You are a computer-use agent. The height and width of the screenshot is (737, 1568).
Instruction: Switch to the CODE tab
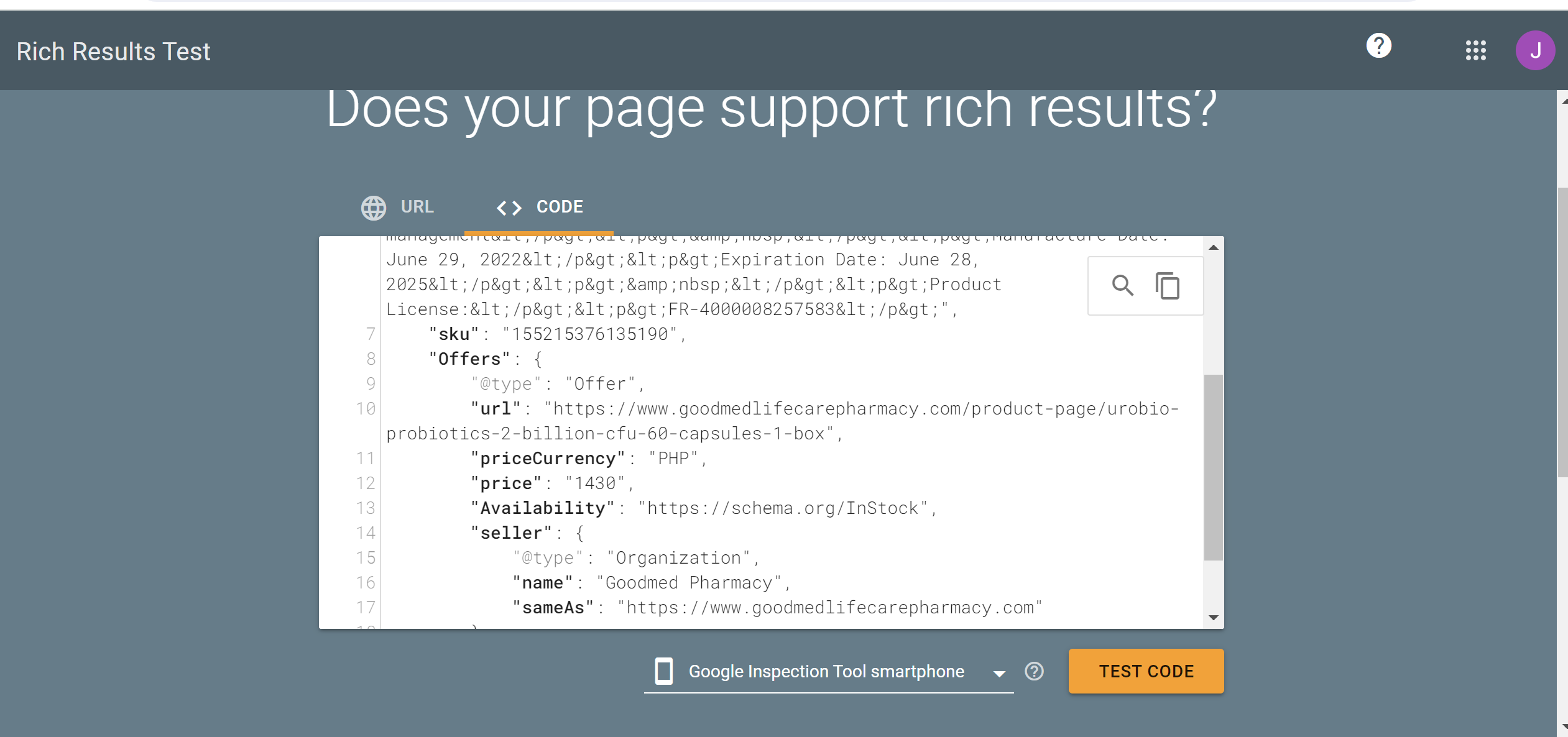point(541,208)
